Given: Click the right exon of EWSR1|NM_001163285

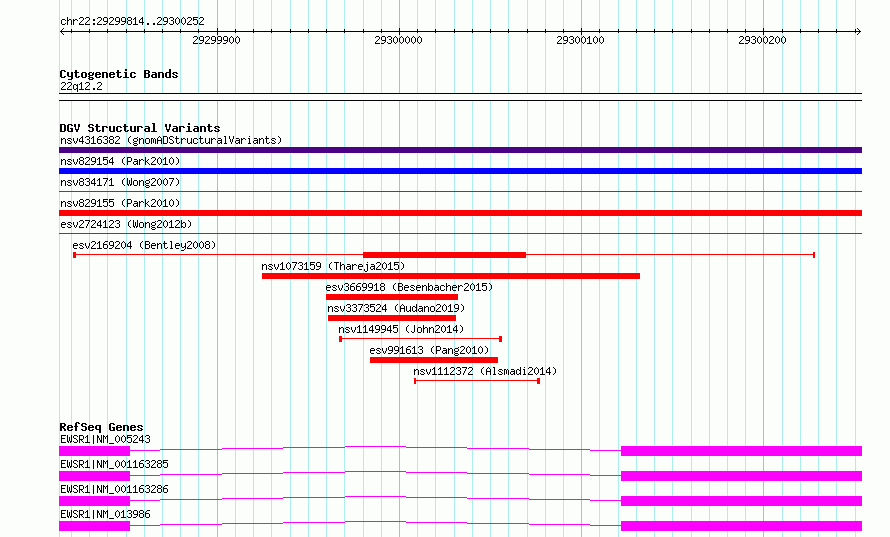Looking at the screenshot, I should pyautogui.click(x=741, y=476).
